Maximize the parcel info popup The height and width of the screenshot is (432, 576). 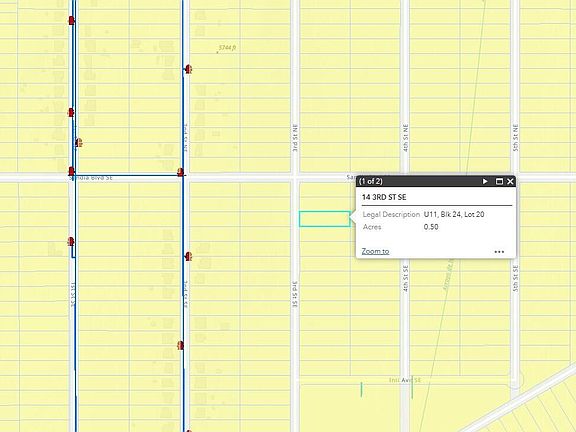click(499, 181)
